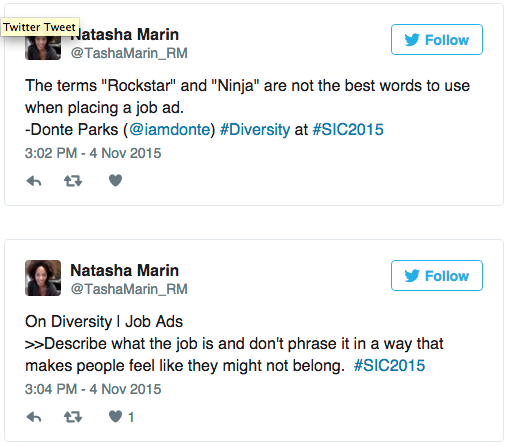Open the #Diversity hashtag link
The width and height of the screenshot is (509, 446).
(255, 130)
